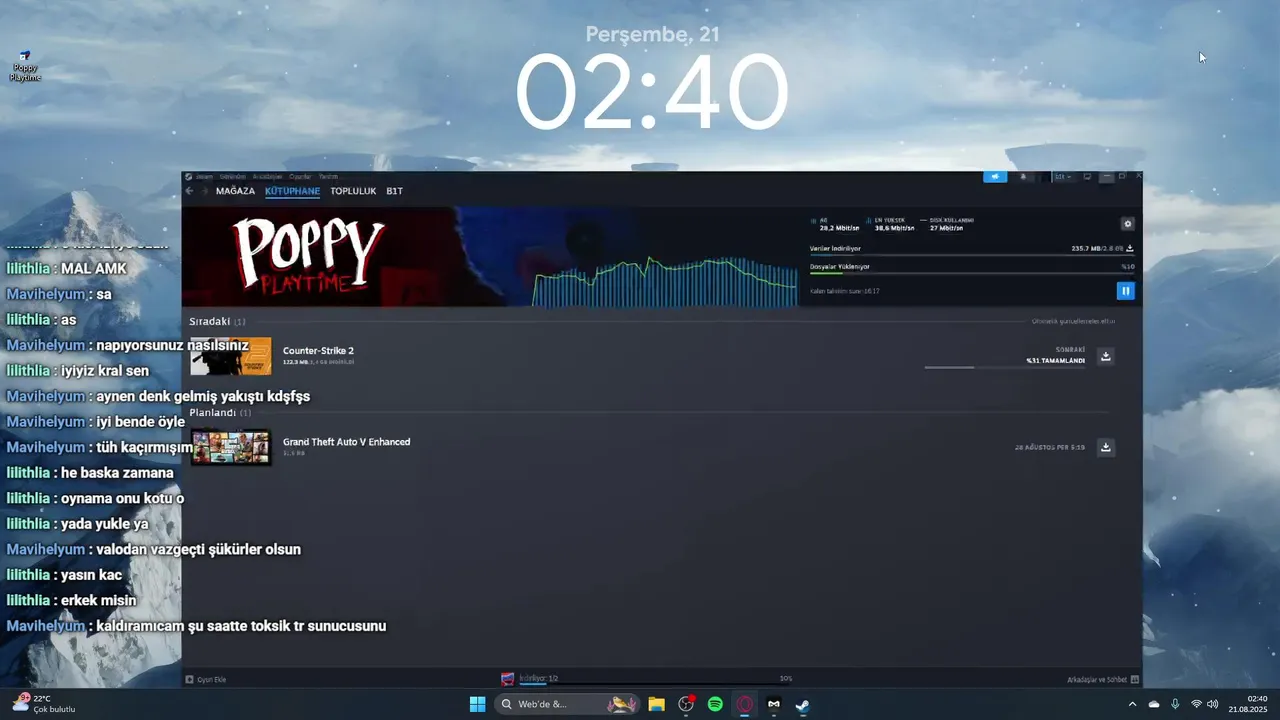Click the Veriler İndiriliyor progress bar

[972, 255]
